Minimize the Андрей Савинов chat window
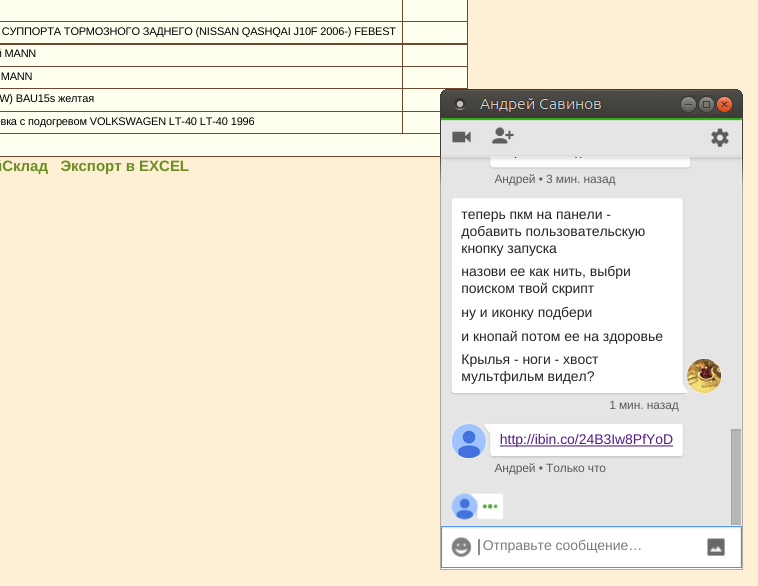 point(688,104)
